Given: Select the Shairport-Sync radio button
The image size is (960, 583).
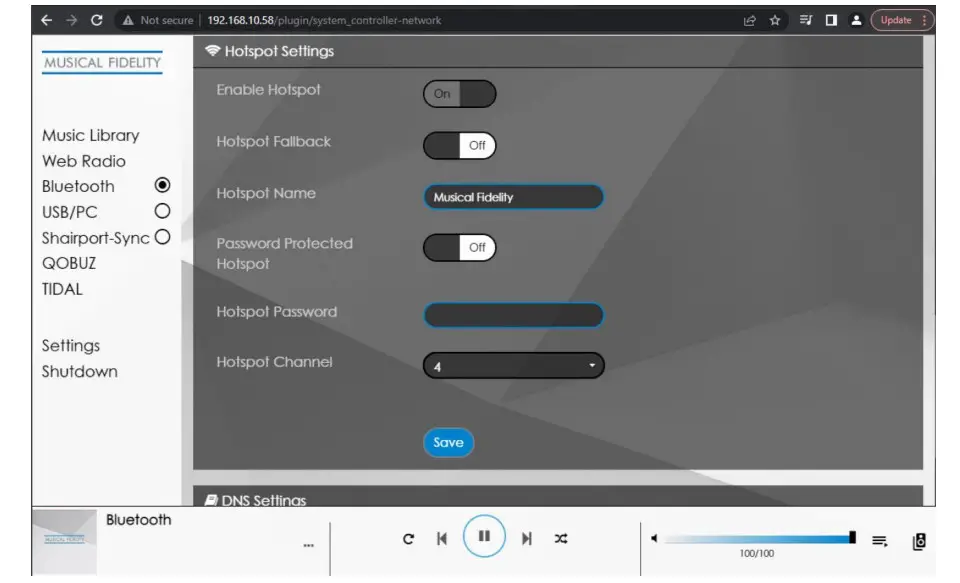Looking at the screenshot, I should point(162,237).
